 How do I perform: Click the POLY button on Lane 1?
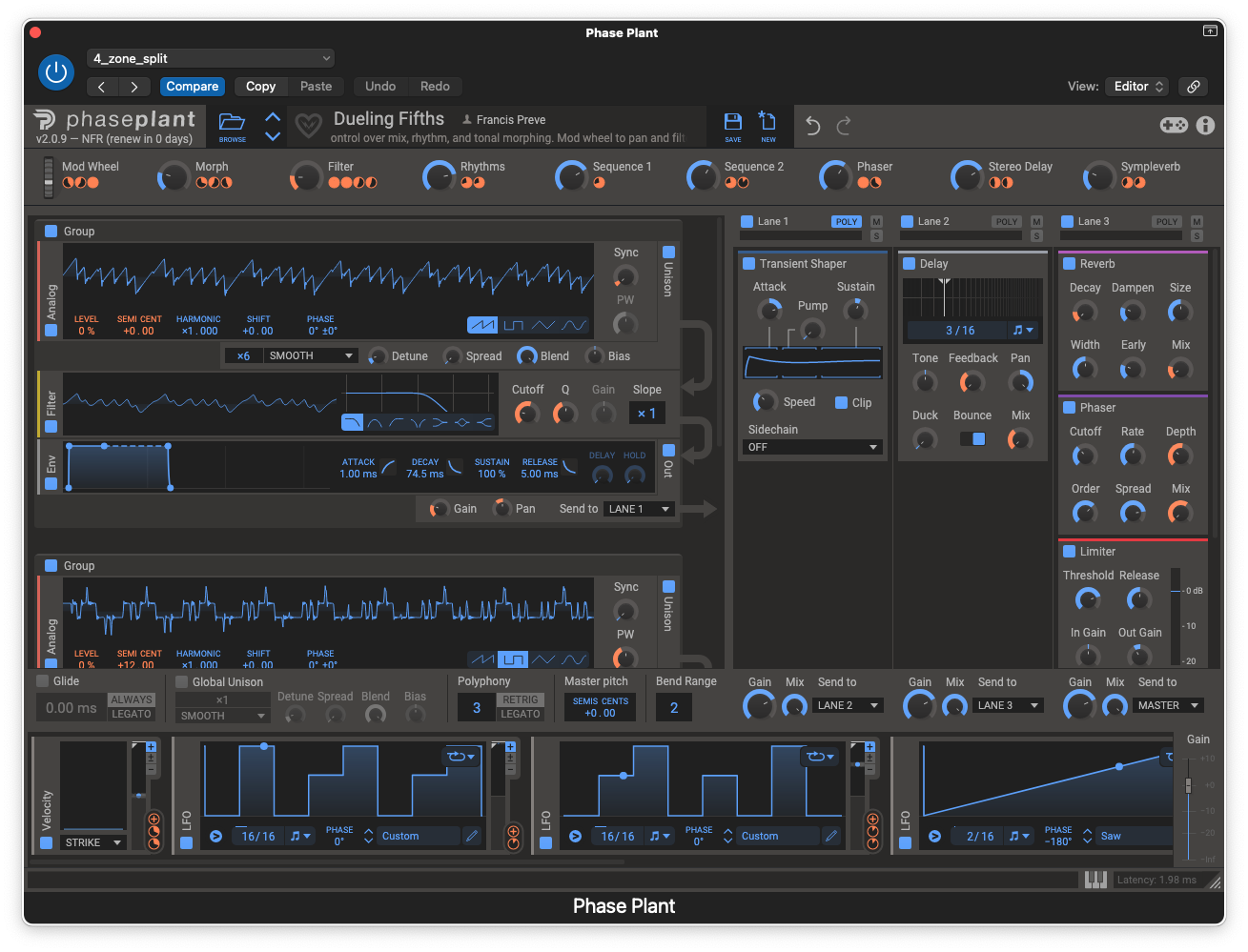tap(846, 221)
